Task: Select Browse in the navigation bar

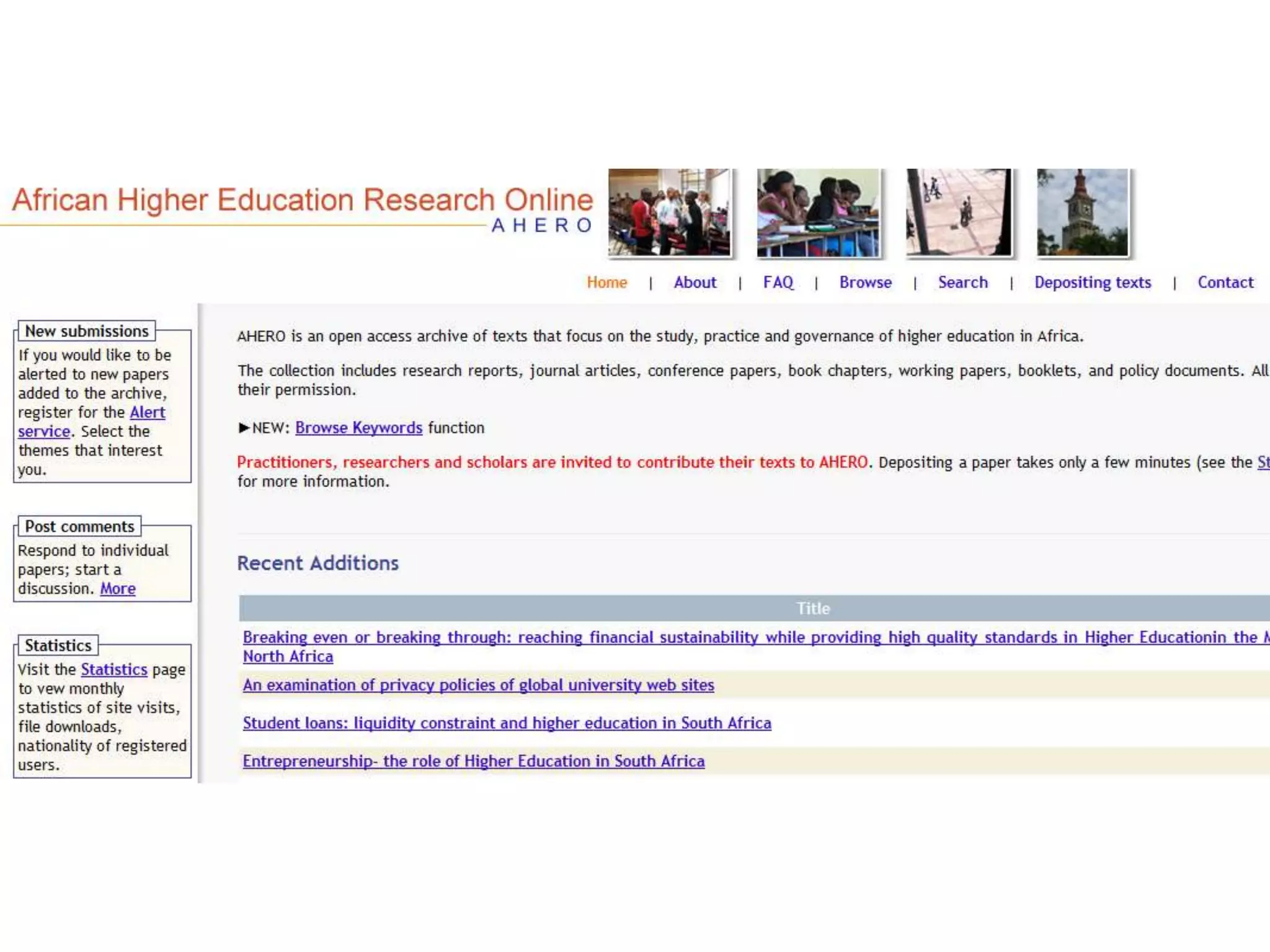Action: (865, 283)
